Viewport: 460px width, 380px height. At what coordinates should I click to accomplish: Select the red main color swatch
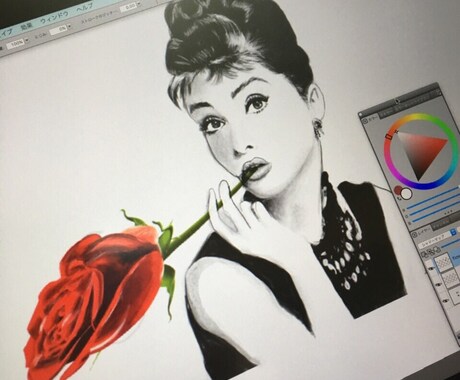(x=397, y=191)
